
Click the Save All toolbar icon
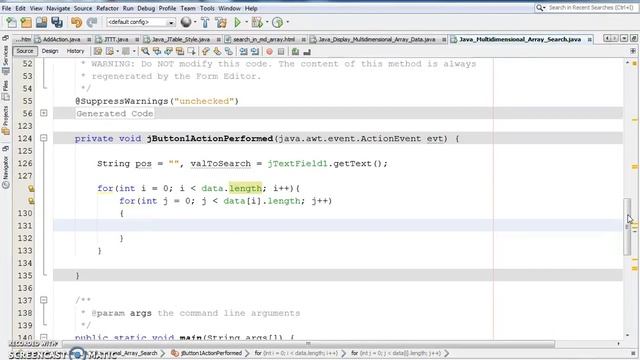[x=57, y=22]
